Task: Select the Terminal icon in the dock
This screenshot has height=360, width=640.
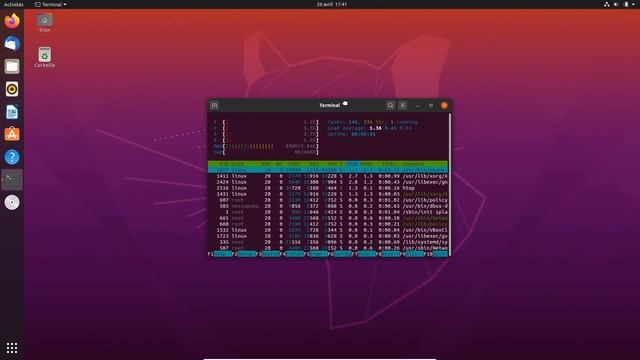Action: coord(12,180)
